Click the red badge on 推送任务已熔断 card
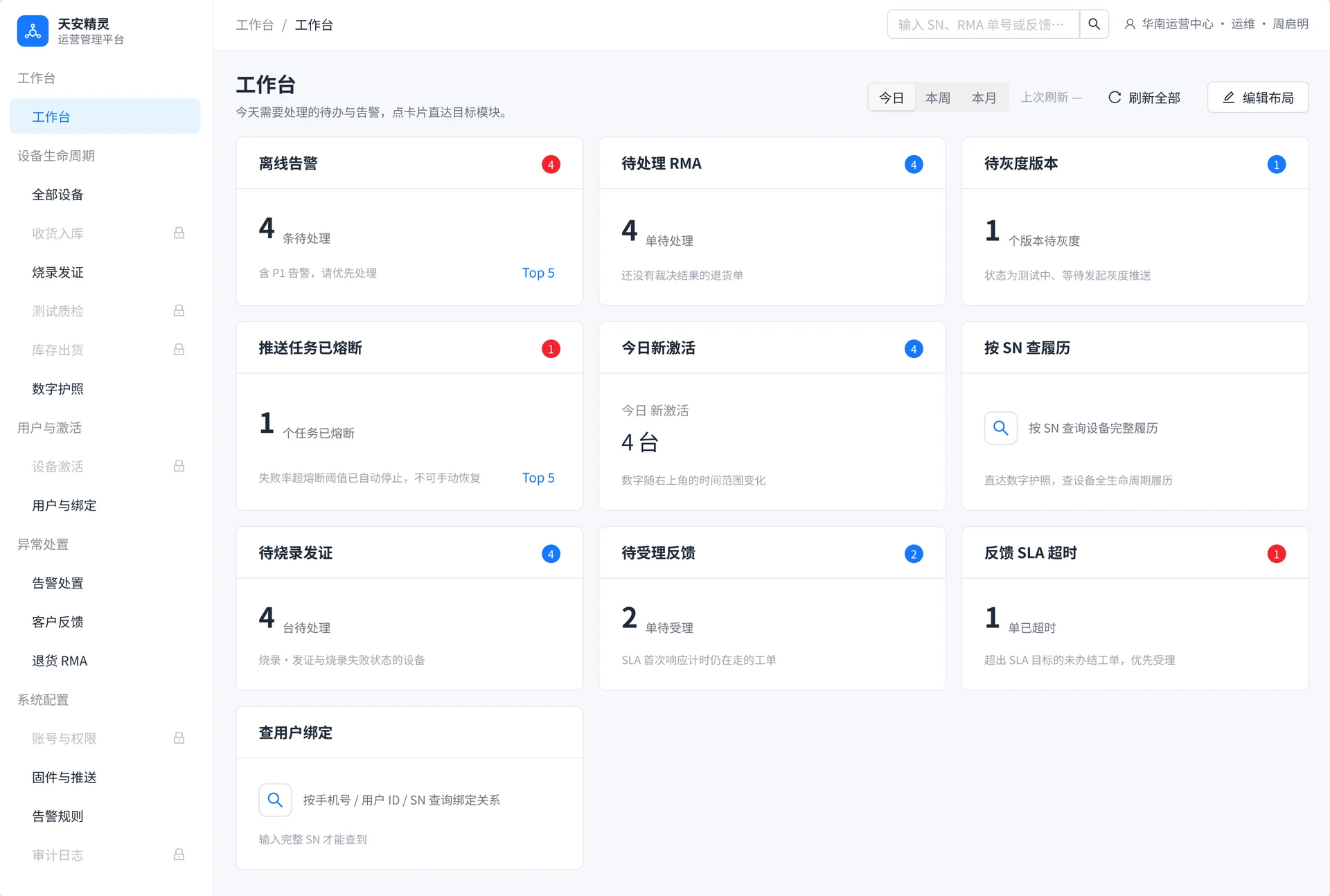Image resolution: width=1330 pixels, height=896 pixels. coord(551,348)
